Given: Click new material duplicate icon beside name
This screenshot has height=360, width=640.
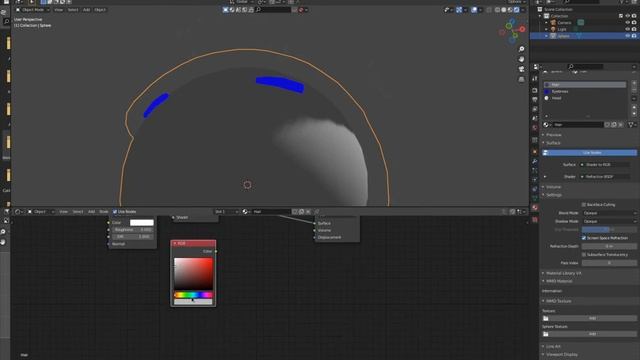Looking at the screenshot, I should coord(613,124).
